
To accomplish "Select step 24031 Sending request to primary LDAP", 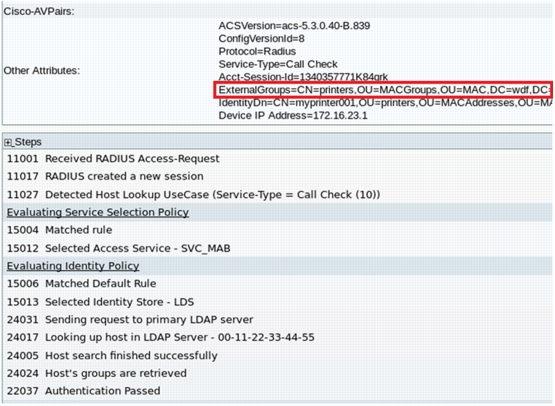I will click(x=130, y=320).
